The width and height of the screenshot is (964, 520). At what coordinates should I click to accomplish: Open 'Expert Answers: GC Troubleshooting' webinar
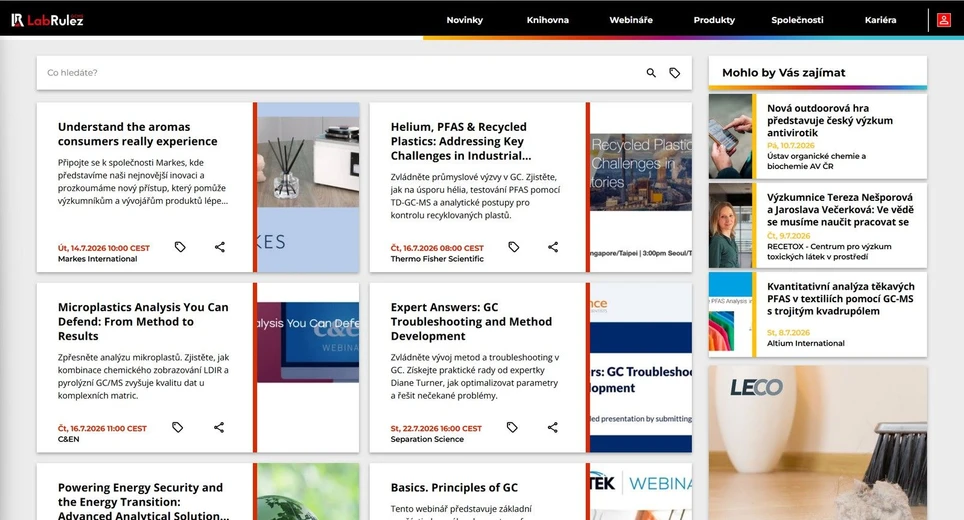(471, 321)
